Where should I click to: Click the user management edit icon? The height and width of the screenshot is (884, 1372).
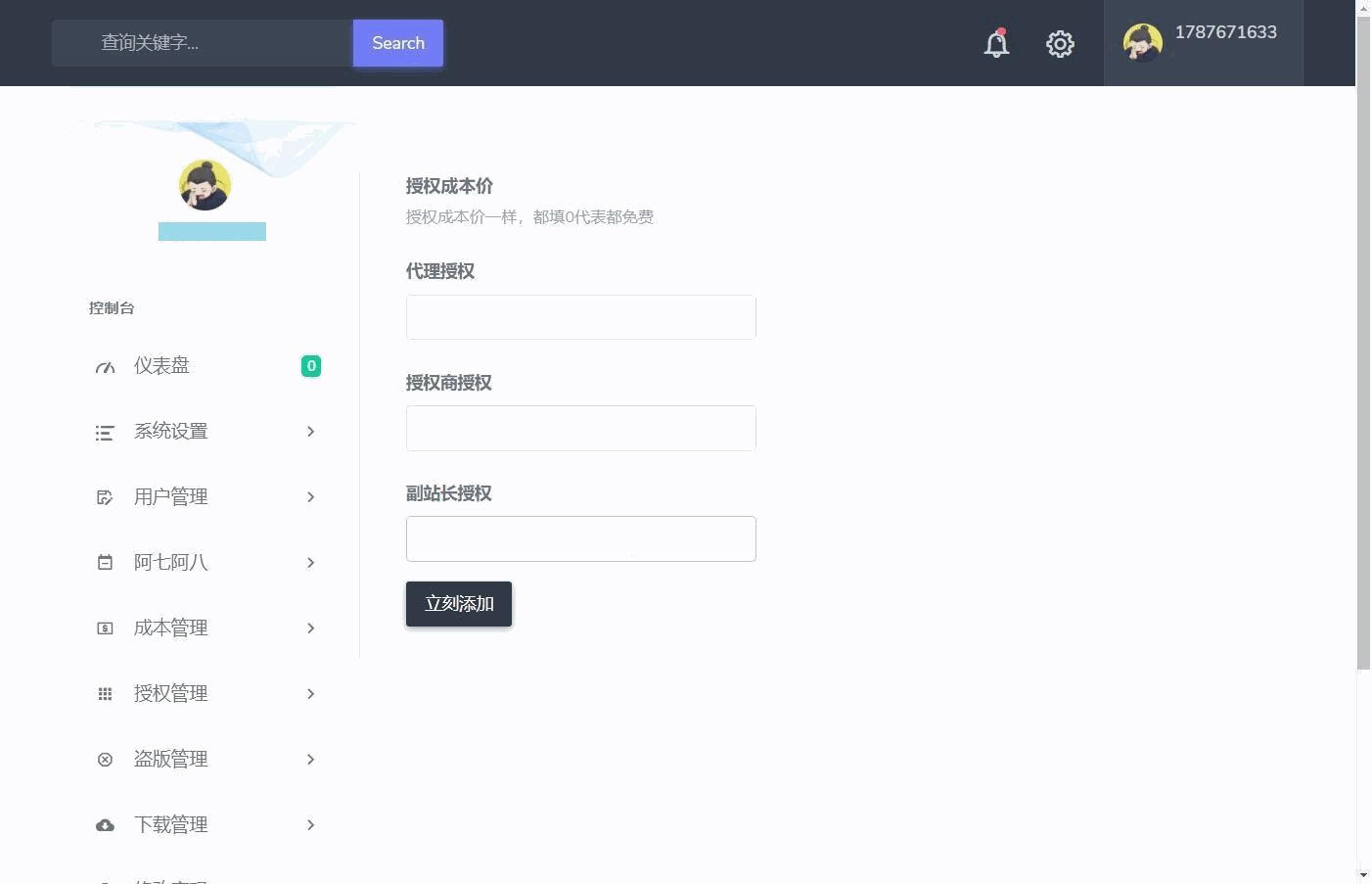coord(105,497)
